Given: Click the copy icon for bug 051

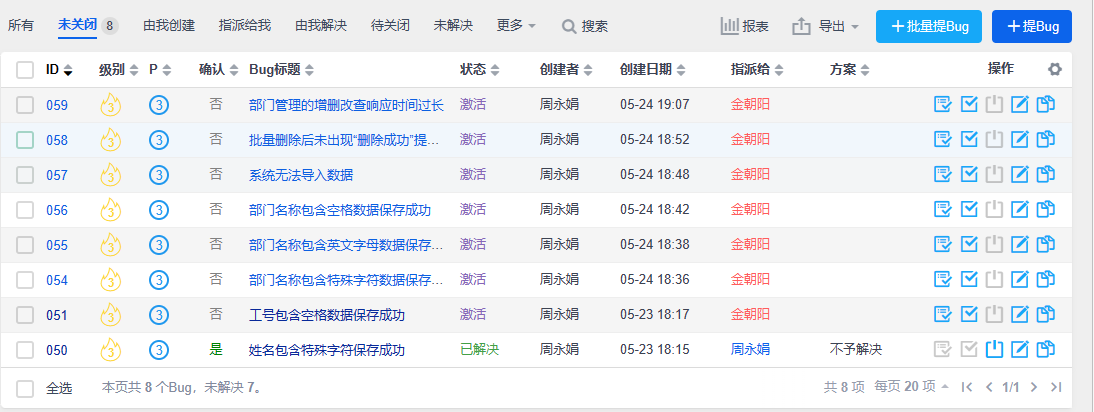Looking at the screenshot, I should click(1046, 314).
